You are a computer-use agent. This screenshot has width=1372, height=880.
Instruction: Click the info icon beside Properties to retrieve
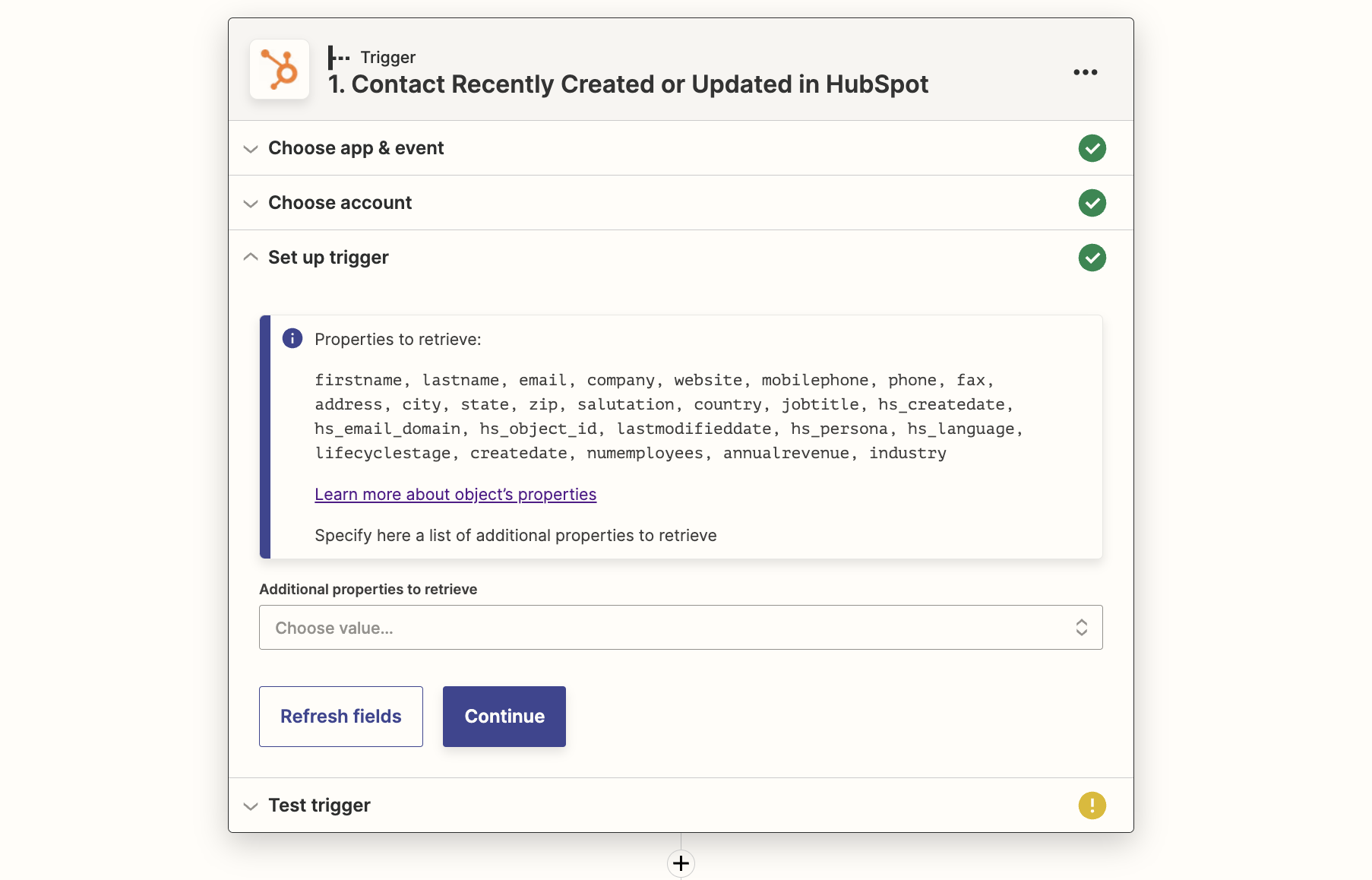(x=292, y=338)
